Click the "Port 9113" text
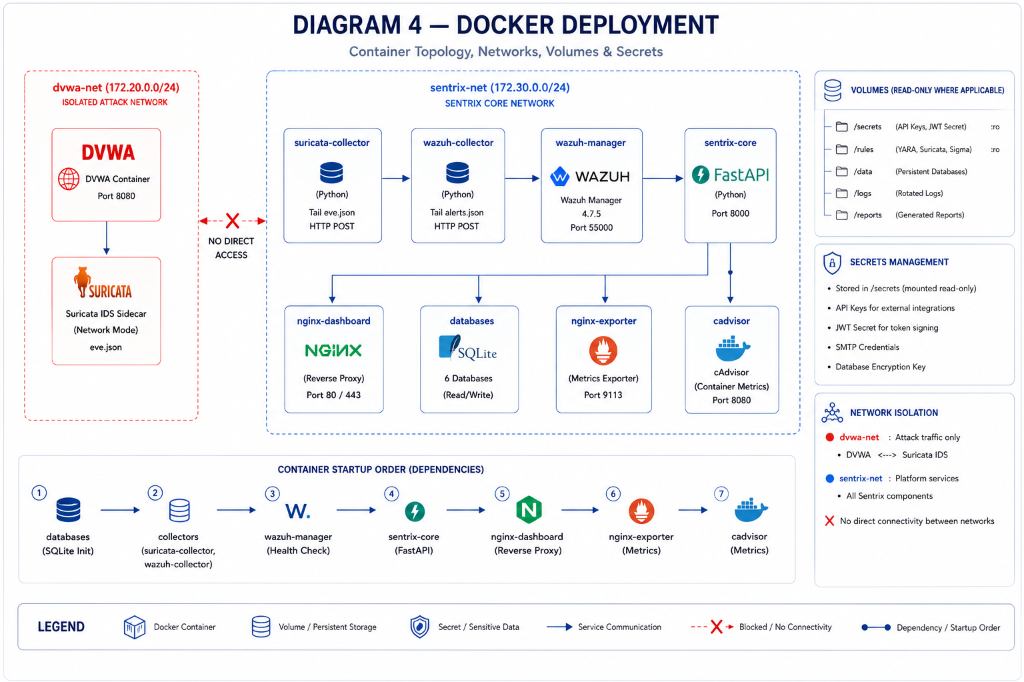This screenshot has height=682, width=1024. pos(603,395)
